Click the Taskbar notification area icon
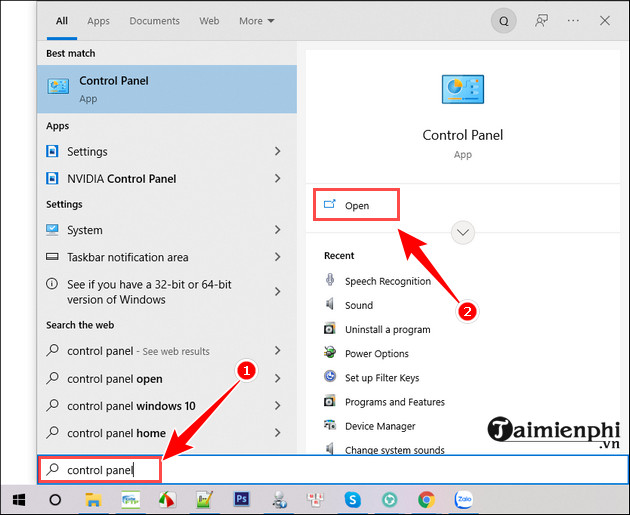 click(x=52, y=257)
